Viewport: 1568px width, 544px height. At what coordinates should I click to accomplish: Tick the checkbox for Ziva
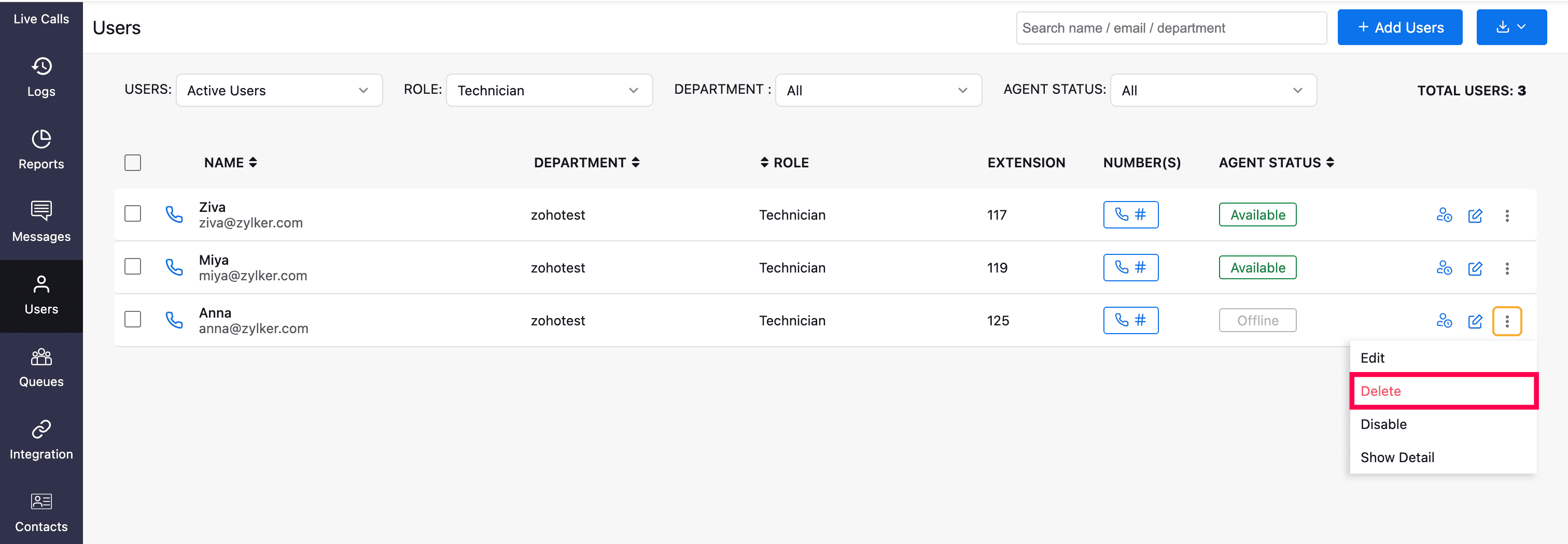[133, 214]
